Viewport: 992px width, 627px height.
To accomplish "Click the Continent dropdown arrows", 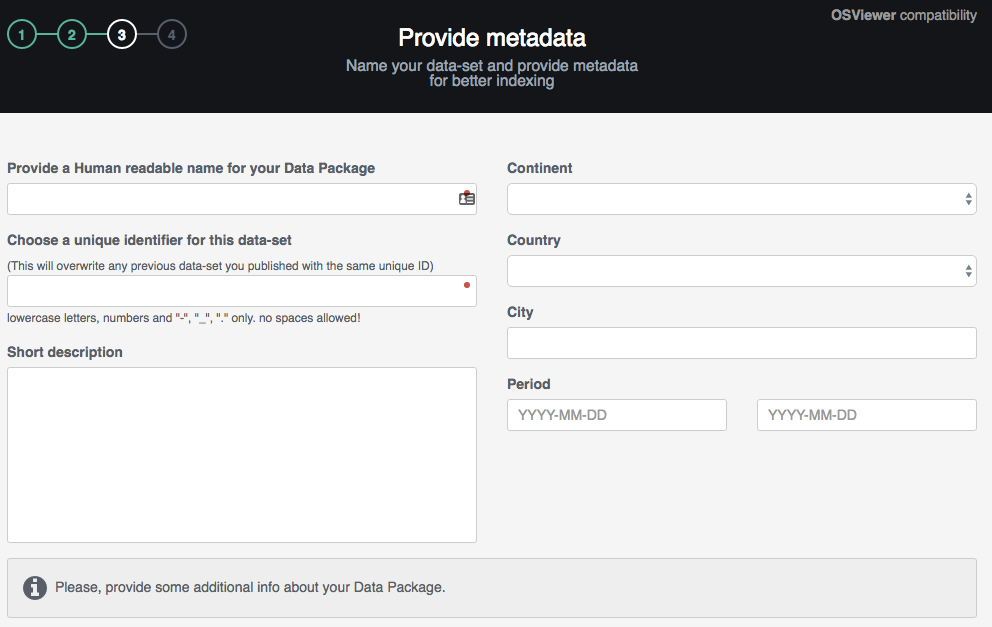I will [968, 199].
